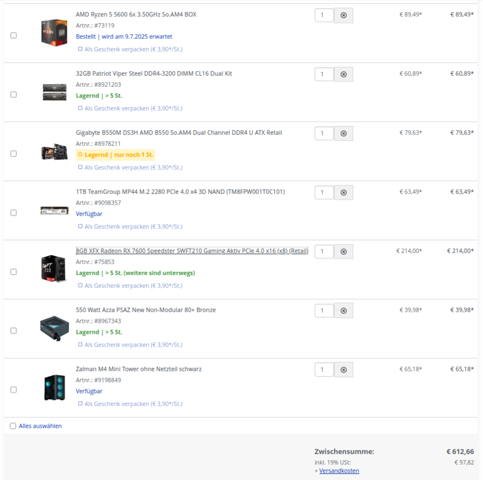The height and width of the screenshot is (480, 483).
Task: Open AMD Ryzen 5 5600 product title
Action: coord(136,14)
